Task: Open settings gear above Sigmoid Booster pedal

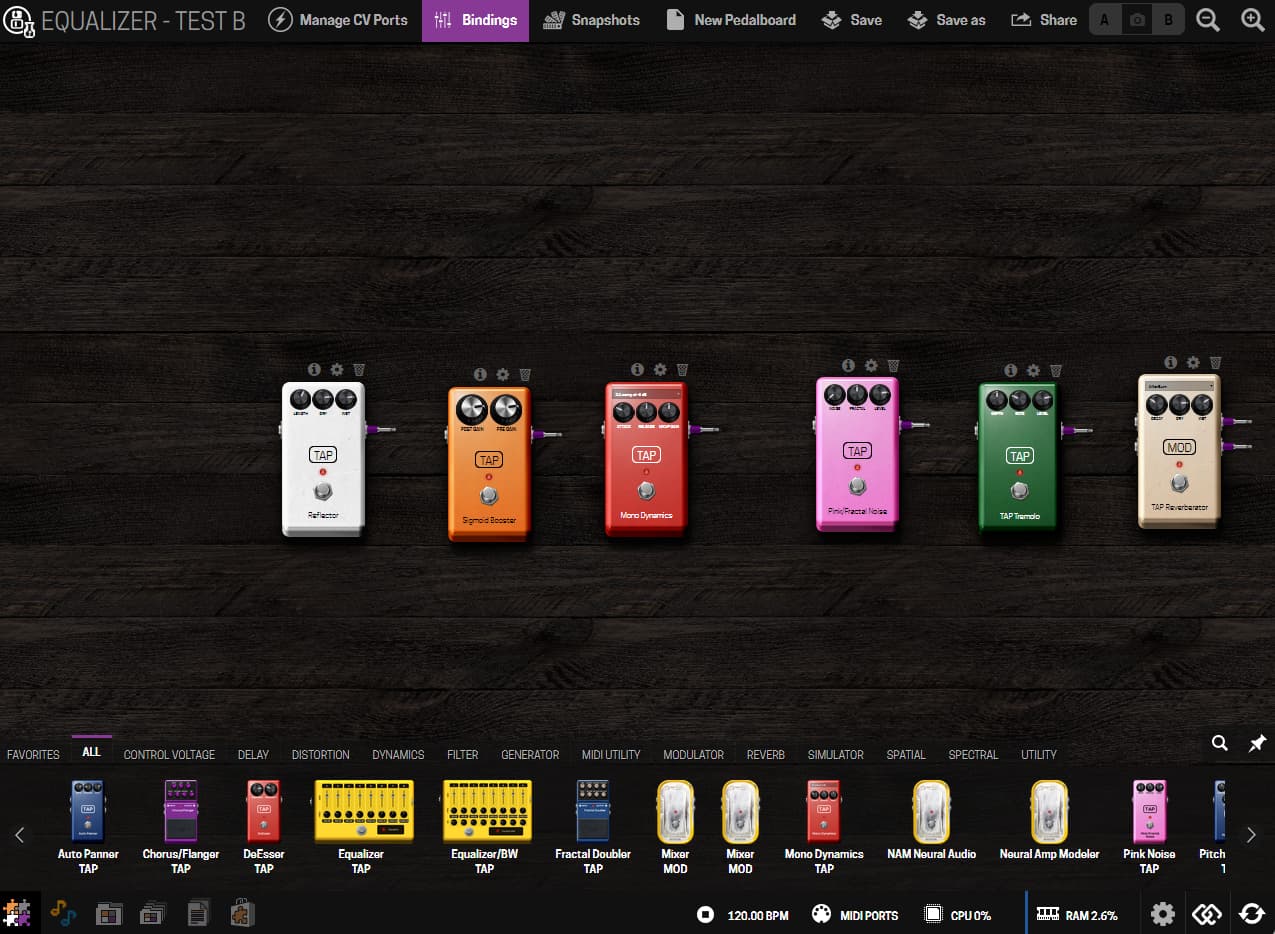Action: pos(503,374)
